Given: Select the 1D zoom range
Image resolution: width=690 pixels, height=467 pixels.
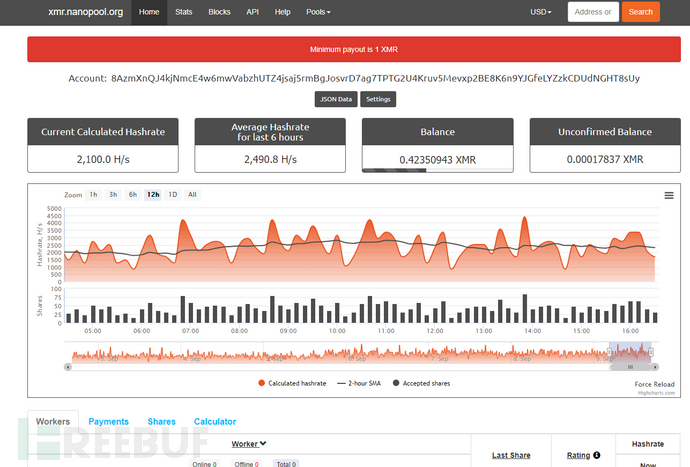Looking at the screenshot, I should pos(172,195).
